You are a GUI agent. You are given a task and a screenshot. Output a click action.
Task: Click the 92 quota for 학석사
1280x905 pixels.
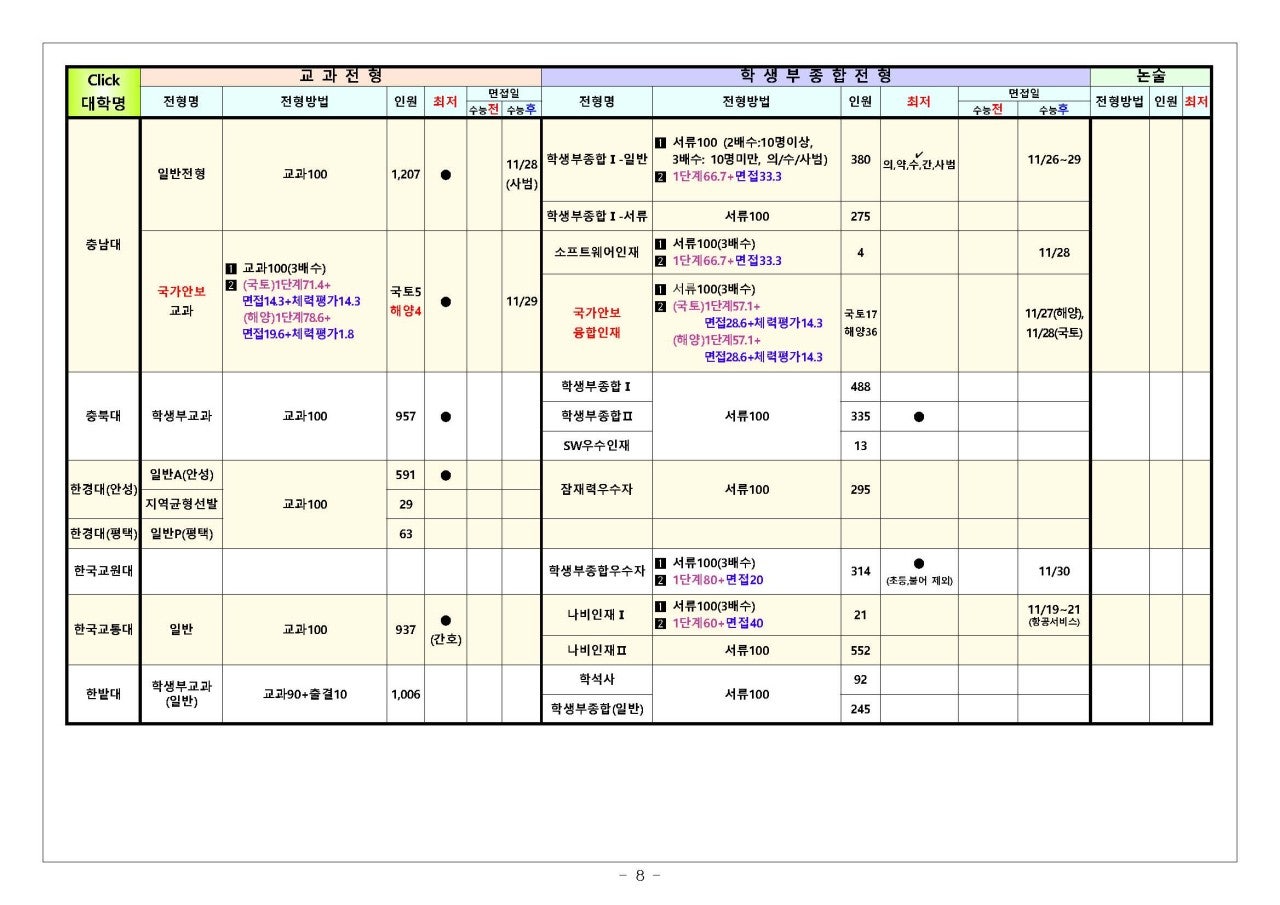(860, 679)
